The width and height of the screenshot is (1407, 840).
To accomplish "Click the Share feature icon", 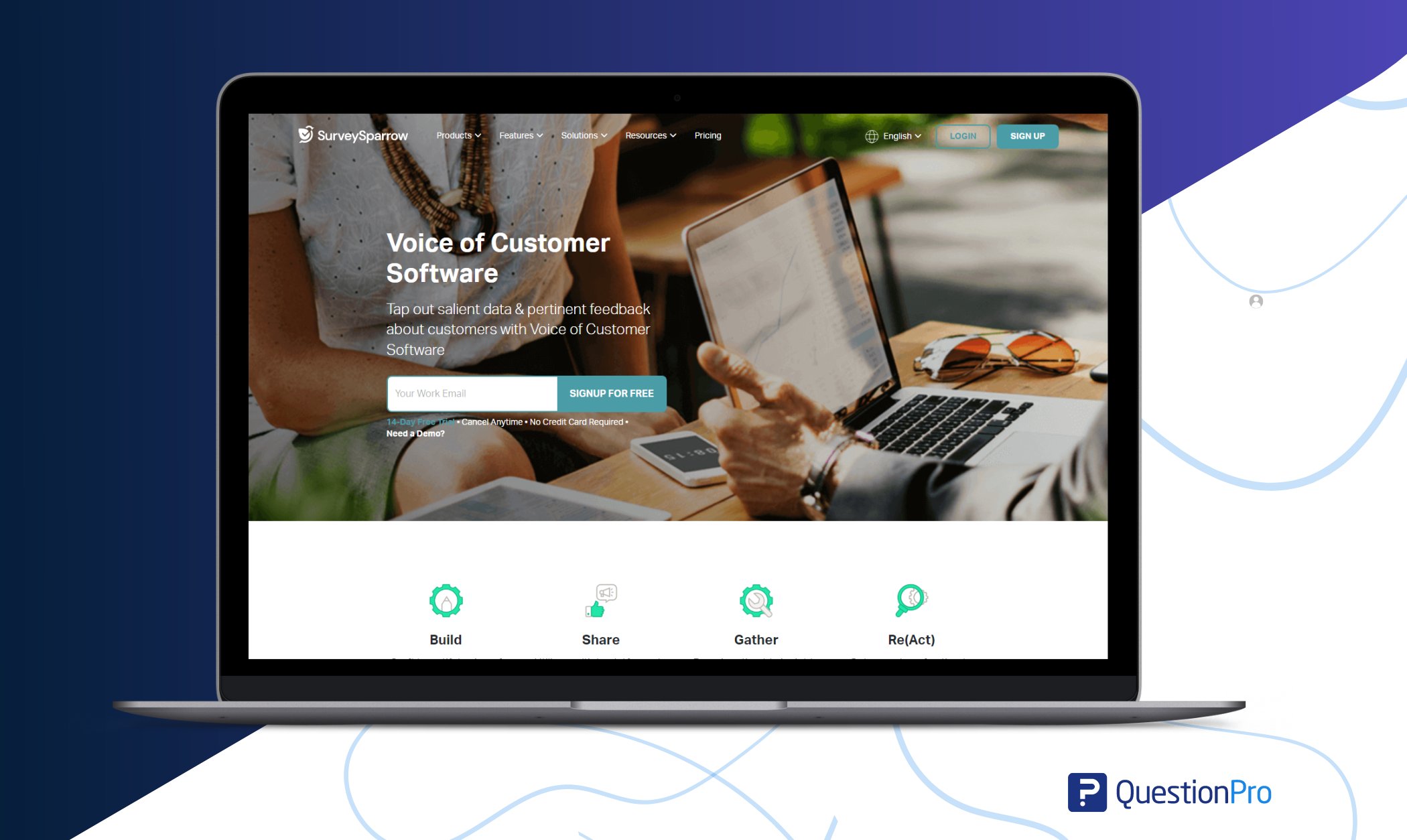I will pyautogui.click(x=601, y=600).
